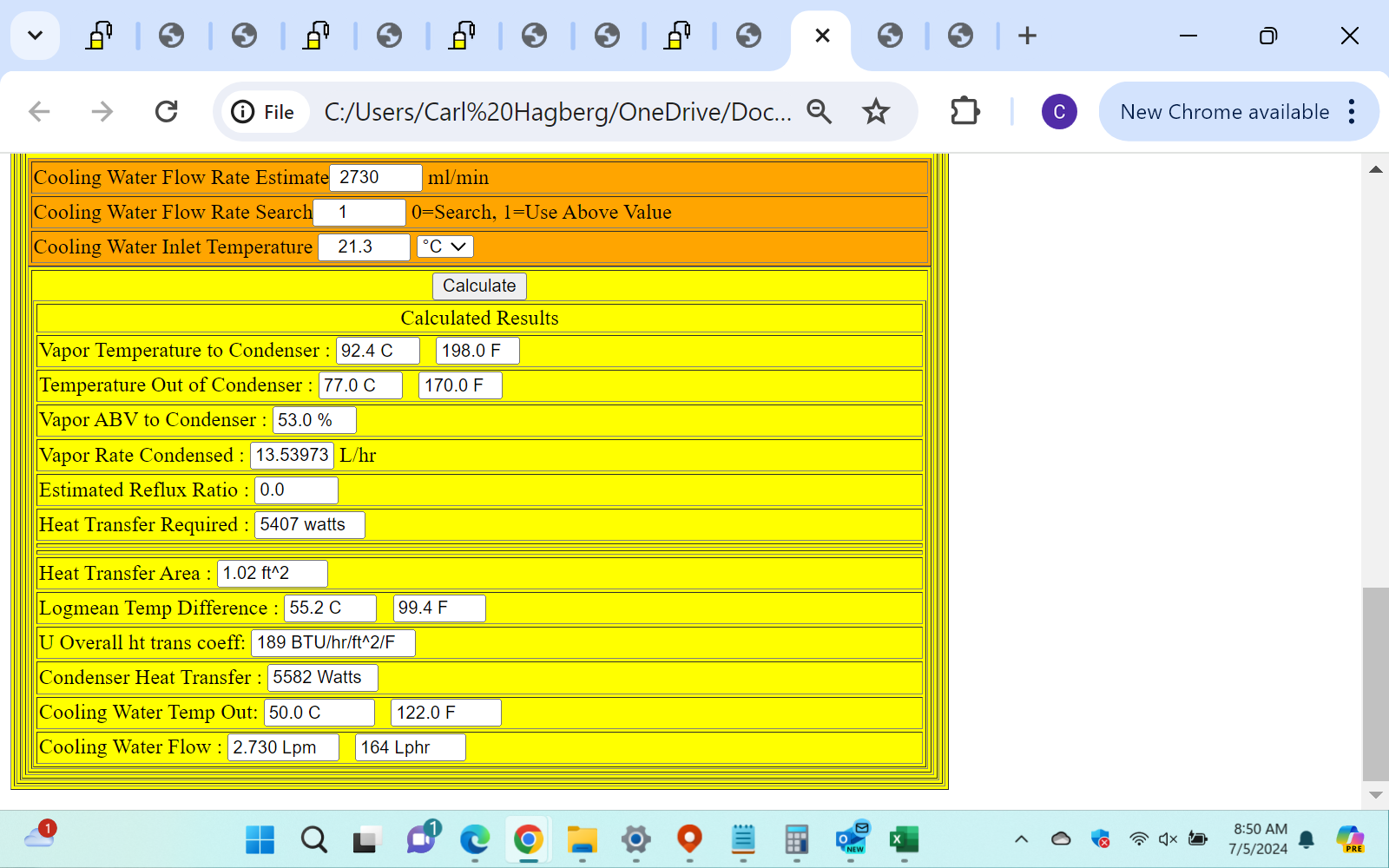Open the 8:50 AM clock and calendar
Image resolution: width=1389 pixels, height=868 pixels.
tap(1258, 838)
